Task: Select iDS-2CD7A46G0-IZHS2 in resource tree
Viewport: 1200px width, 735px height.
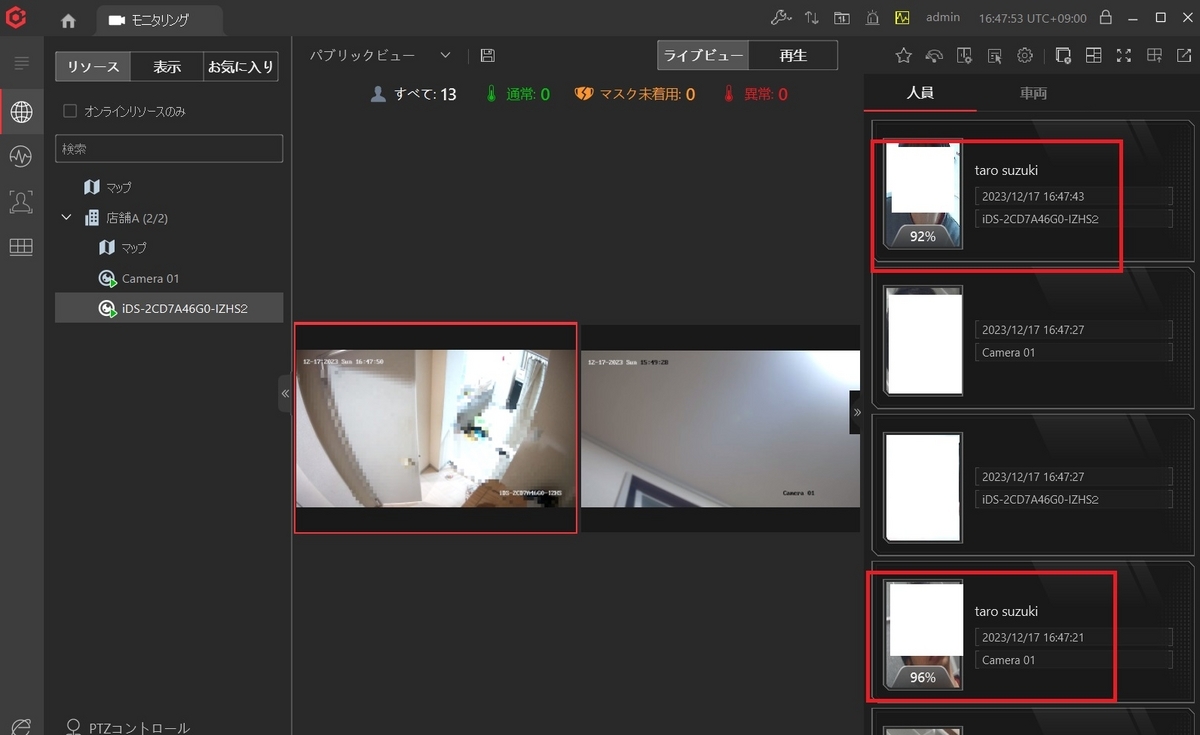Action: pyautogui.click(x=170, y=308)
